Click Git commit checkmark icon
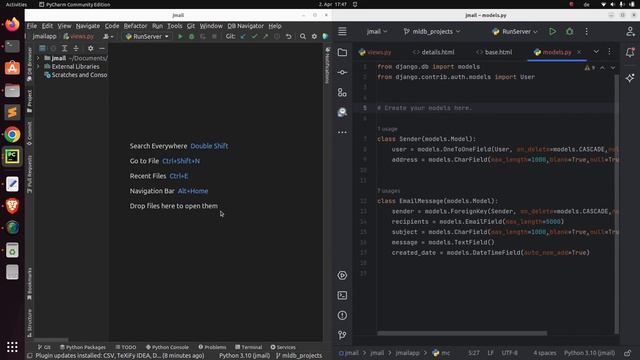Viewport: 640px width, 360px height. pos(254,36)
